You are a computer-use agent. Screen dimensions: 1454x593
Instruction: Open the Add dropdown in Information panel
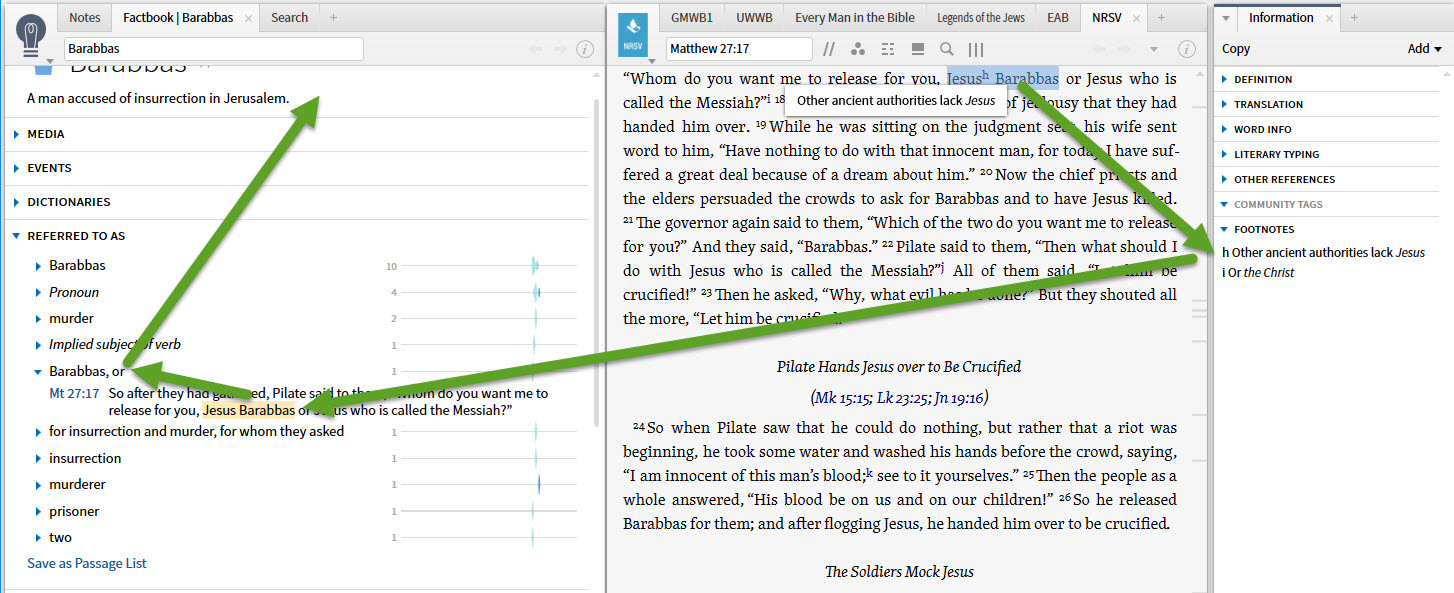point(1425,49)
